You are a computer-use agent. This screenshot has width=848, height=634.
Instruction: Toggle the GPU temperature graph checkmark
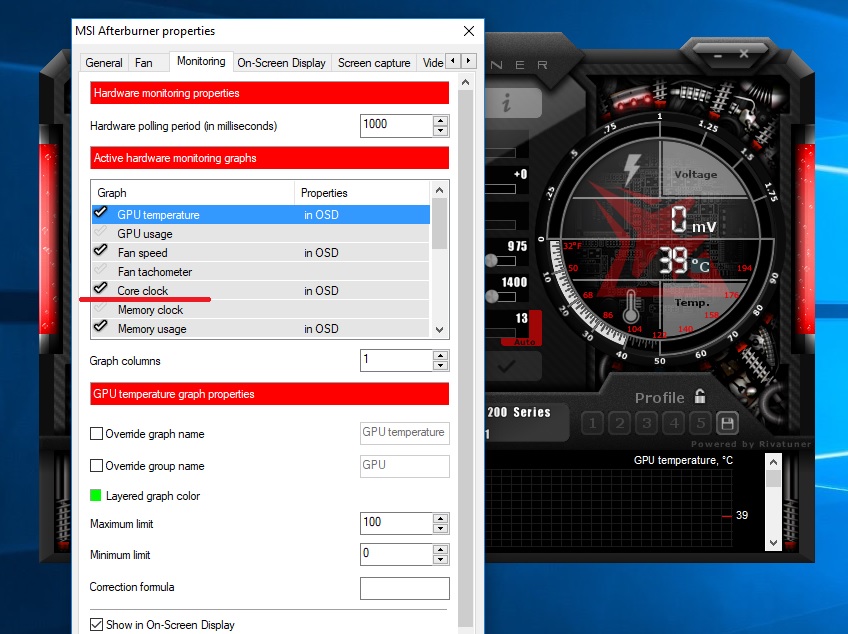pyautogui.click(x=101, y=213)
